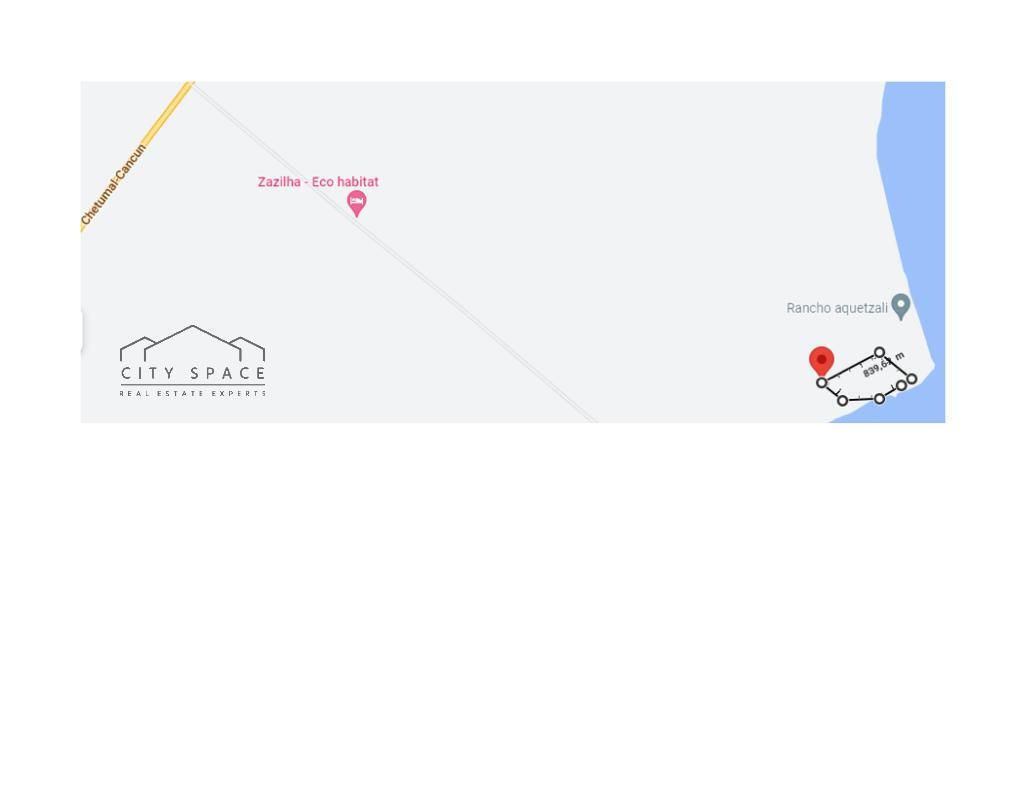Screen dimensions: 1024x791
Task: Select the topmost measurement polygon vertex
Action: [x=879, y=353]
